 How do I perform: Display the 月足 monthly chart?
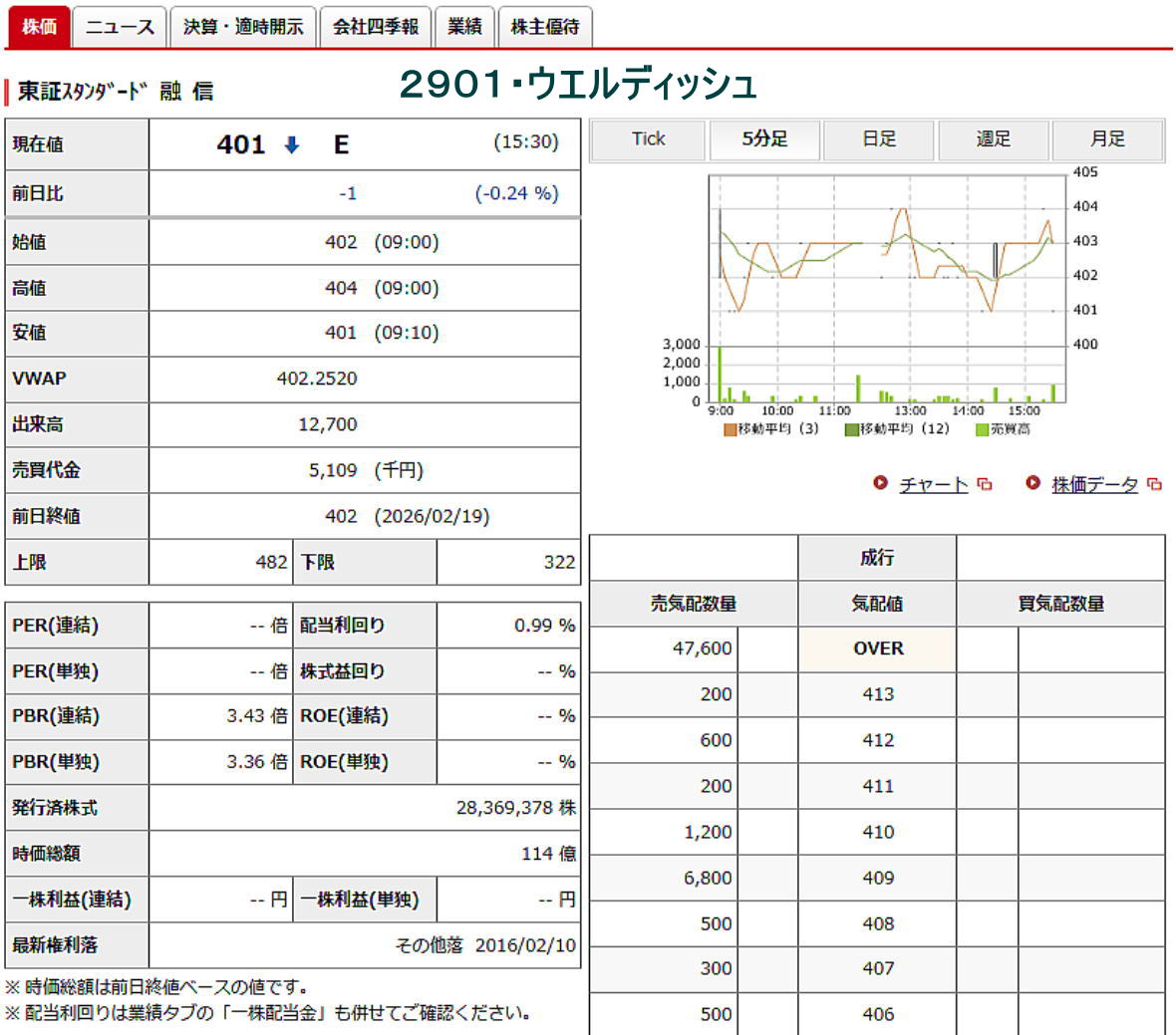click(x=1107, y=139)
